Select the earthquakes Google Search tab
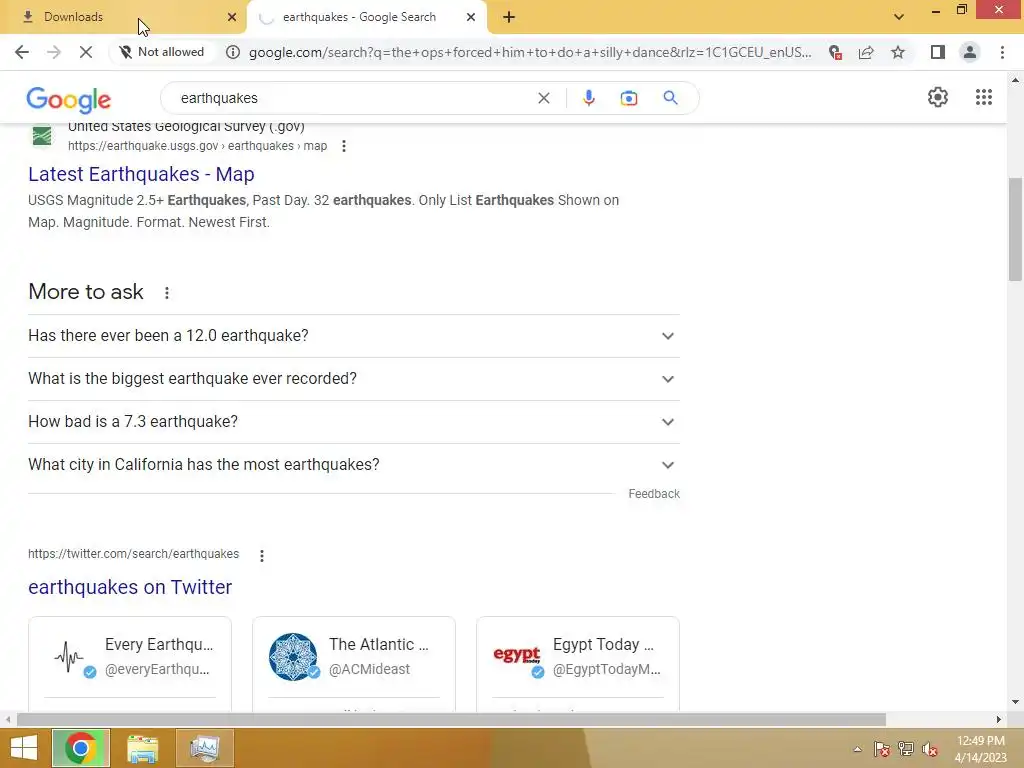Image resolution: width=1024 pixels, height=768 pixels. [x=366, y=17]
